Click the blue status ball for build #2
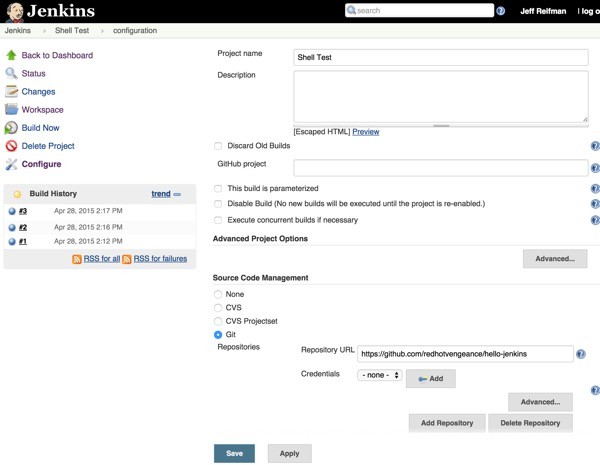Viewport: 600px width, 465px height. 12,227
